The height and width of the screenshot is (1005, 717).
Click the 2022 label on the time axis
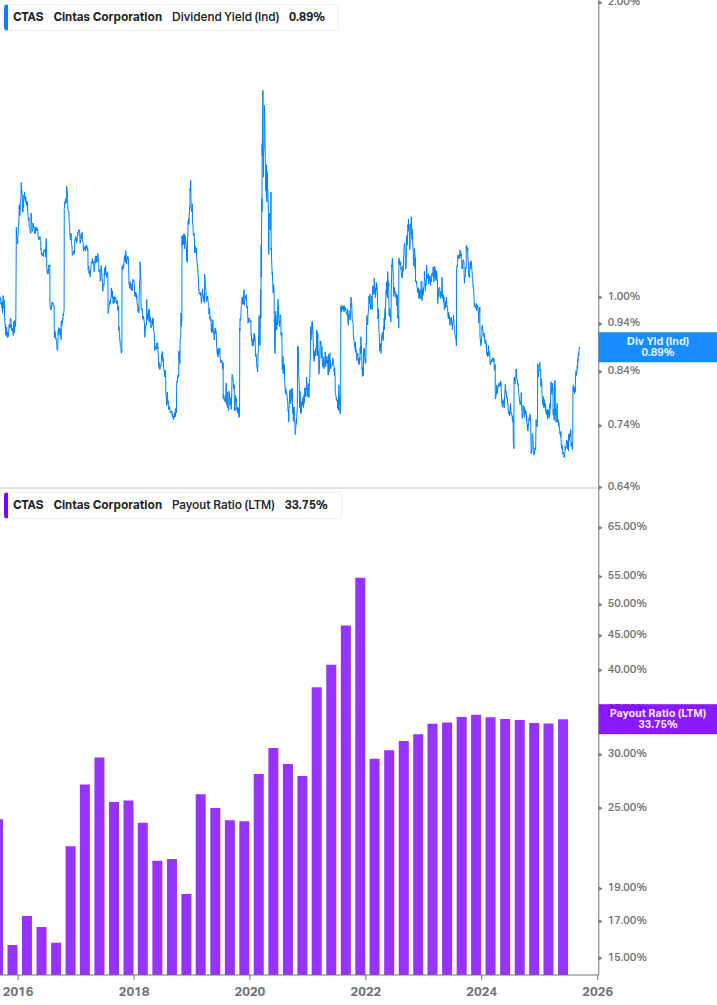(x=365, y=992)
